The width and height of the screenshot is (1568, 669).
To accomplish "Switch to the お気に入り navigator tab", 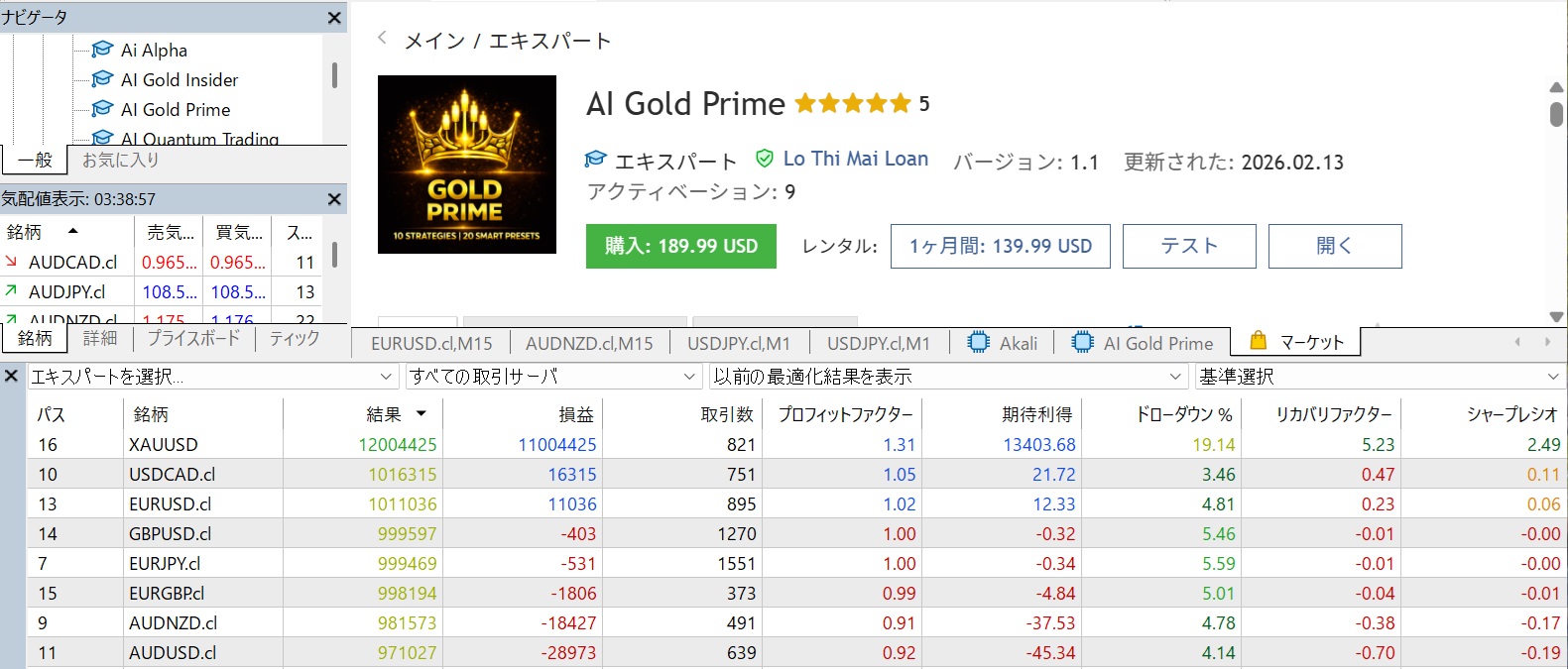I will click(120, 160).
